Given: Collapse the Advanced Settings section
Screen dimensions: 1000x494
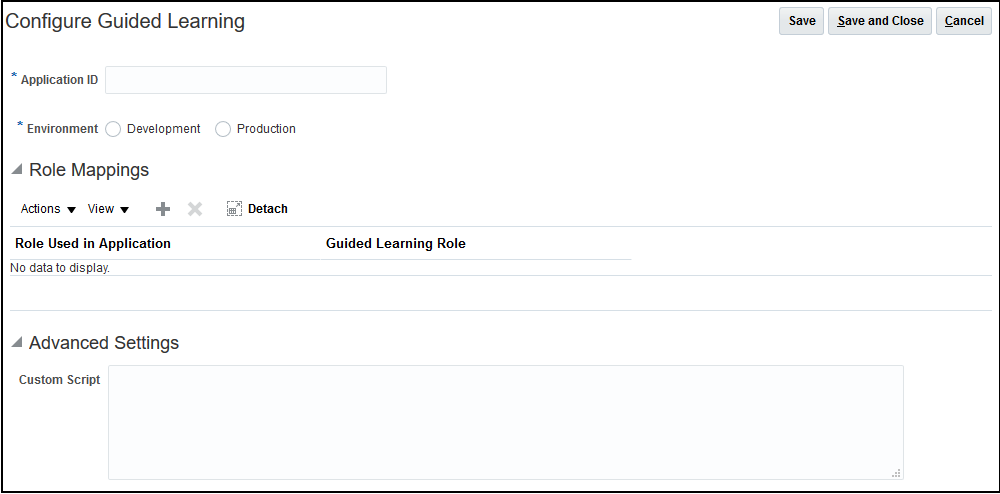Looking at the screenshot, I should click(16, 343).
